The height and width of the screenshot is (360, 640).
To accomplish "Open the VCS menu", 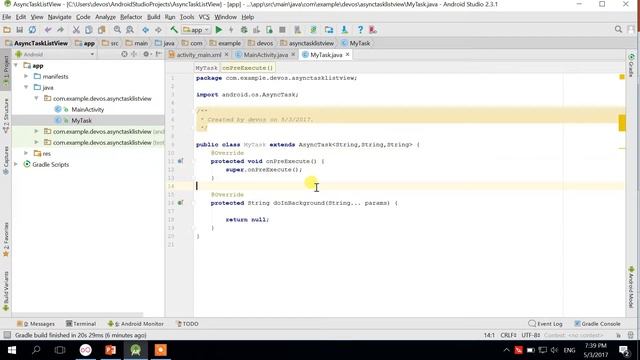I will [204, 17].
